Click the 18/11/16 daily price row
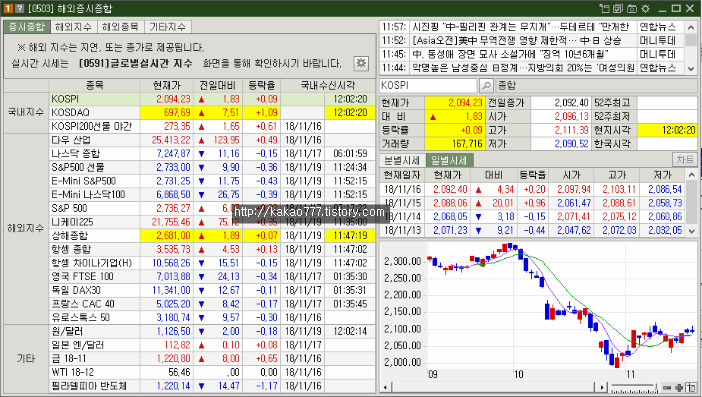Viewport: 702px width, 397px height. coord(533,189)
